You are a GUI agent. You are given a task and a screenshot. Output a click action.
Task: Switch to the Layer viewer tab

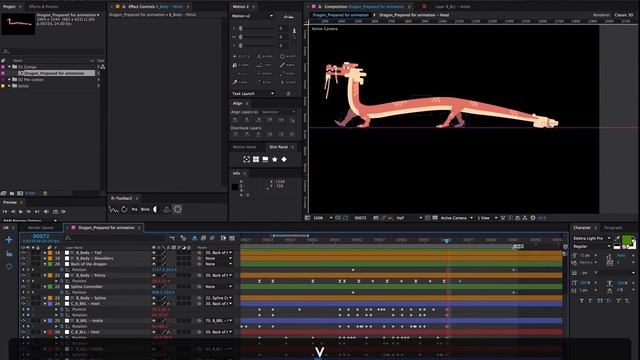tap(452, 7)
